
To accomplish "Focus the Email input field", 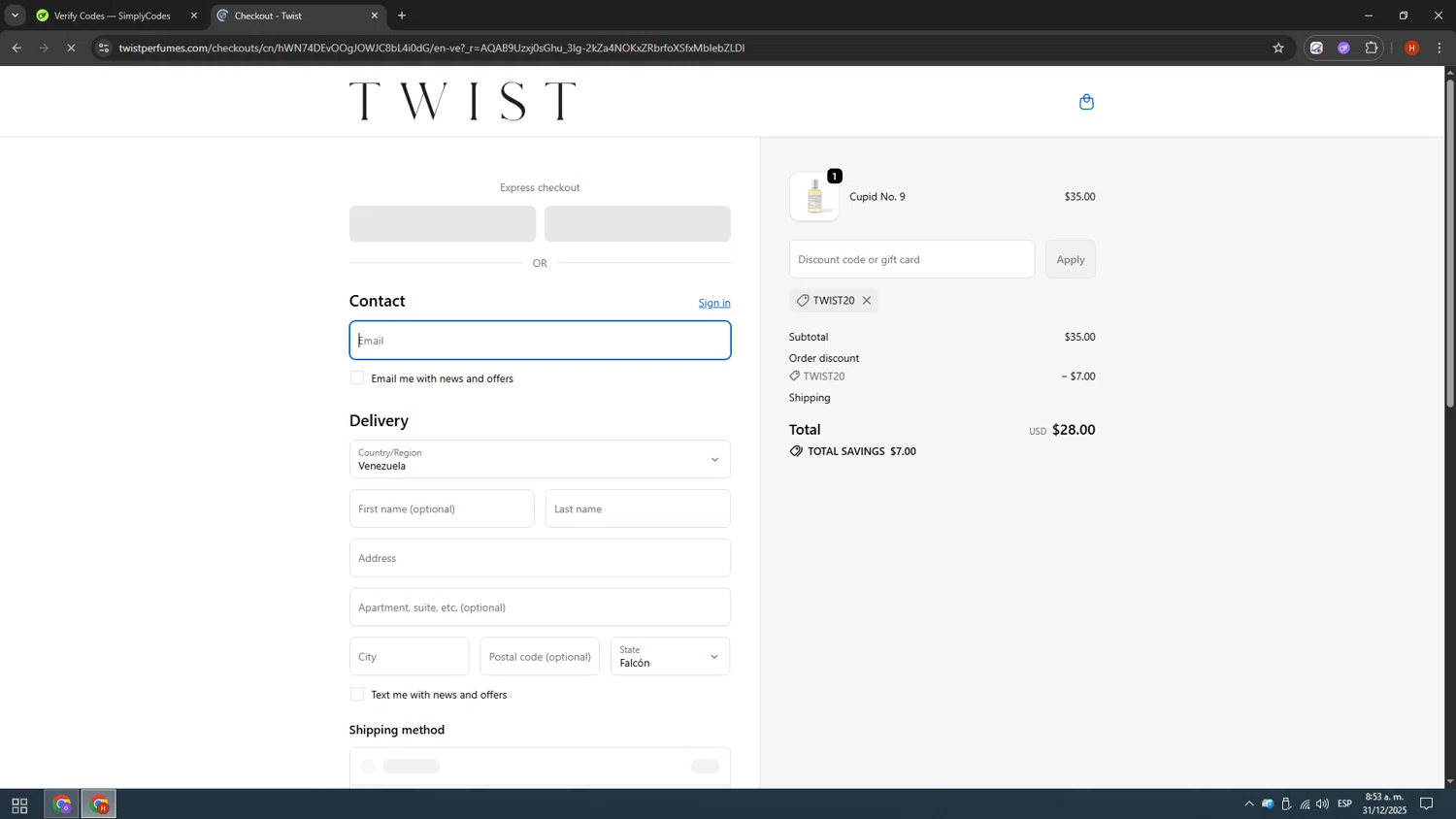I will [540, 341].
